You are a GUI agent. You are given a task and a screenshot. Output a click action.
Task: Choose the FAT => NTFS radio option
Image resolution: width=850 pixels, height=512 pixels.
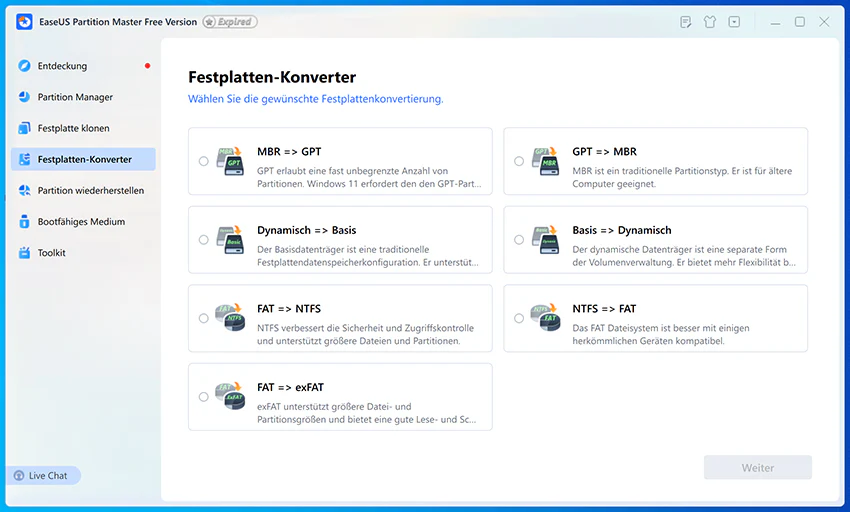(x=203, y=318)
